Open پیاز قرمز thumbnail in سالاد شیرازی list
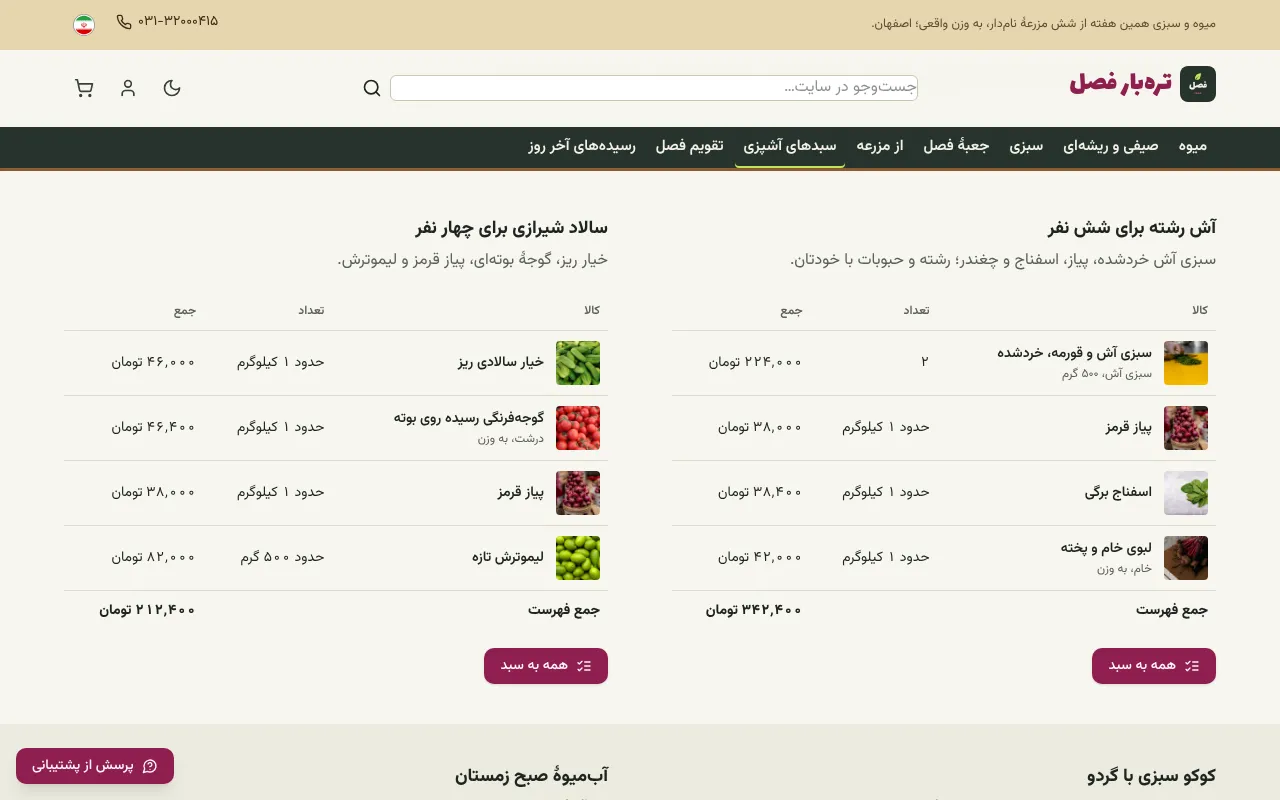This screenshot has height=800, width=1280. [578, 493]
